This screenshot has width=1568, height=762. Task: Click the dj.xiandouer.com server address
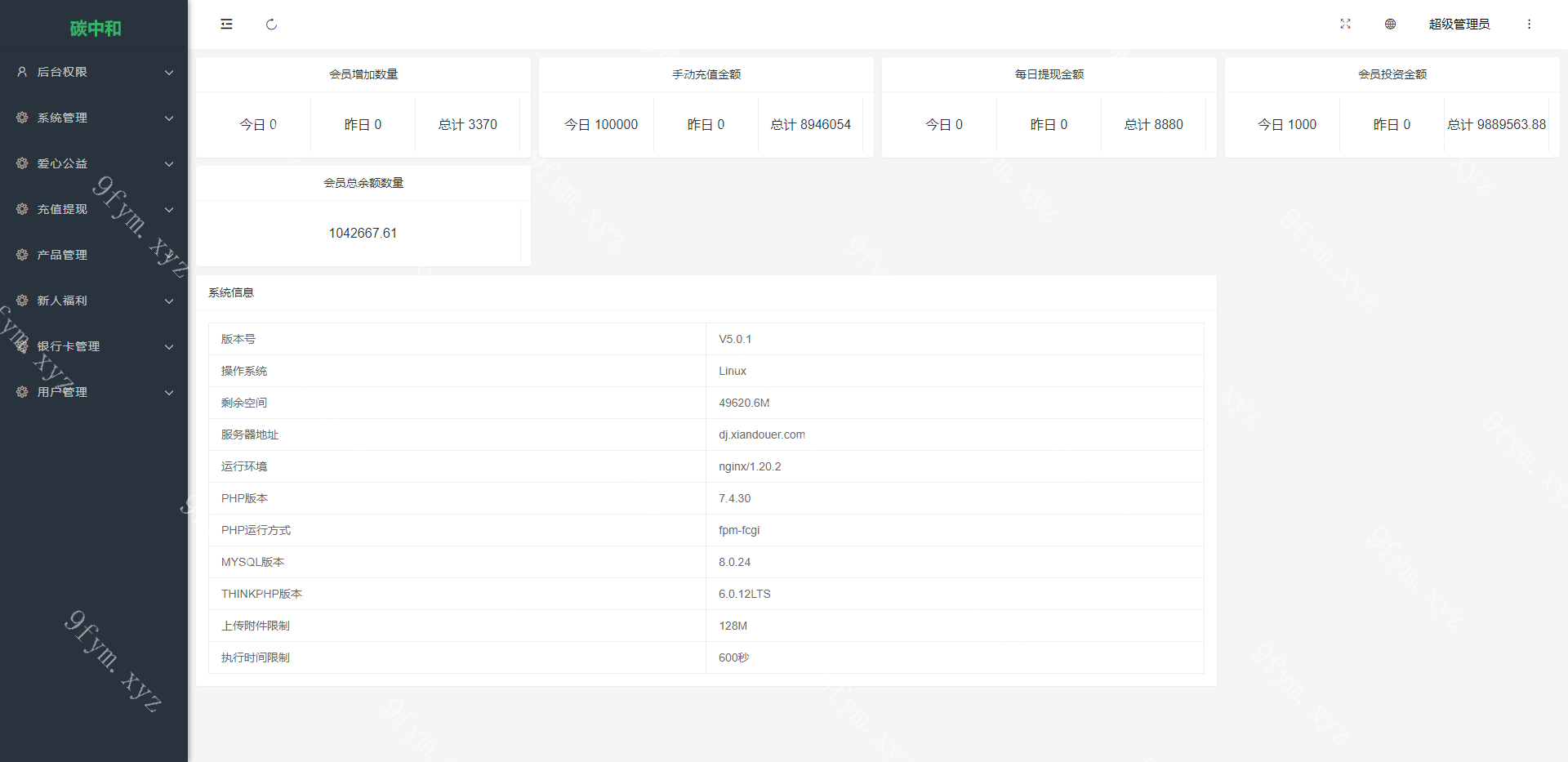(762, 434)
